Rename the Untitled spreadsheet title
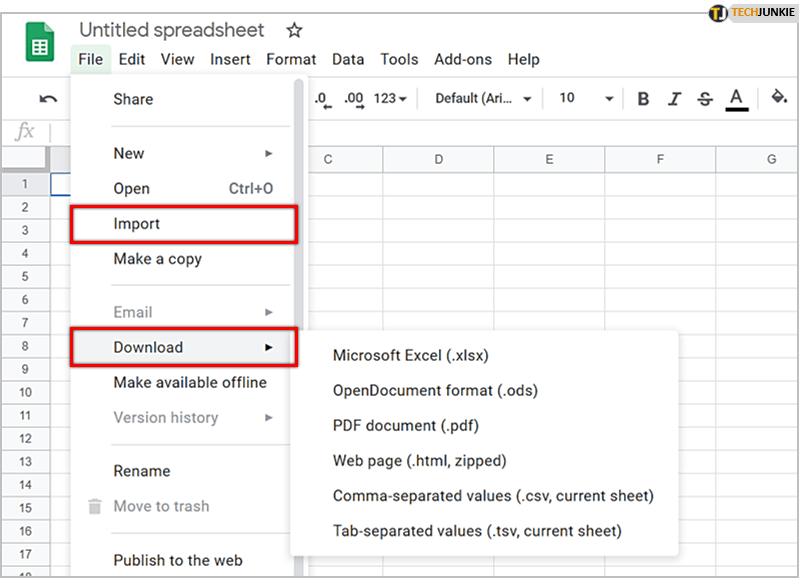 172,30
